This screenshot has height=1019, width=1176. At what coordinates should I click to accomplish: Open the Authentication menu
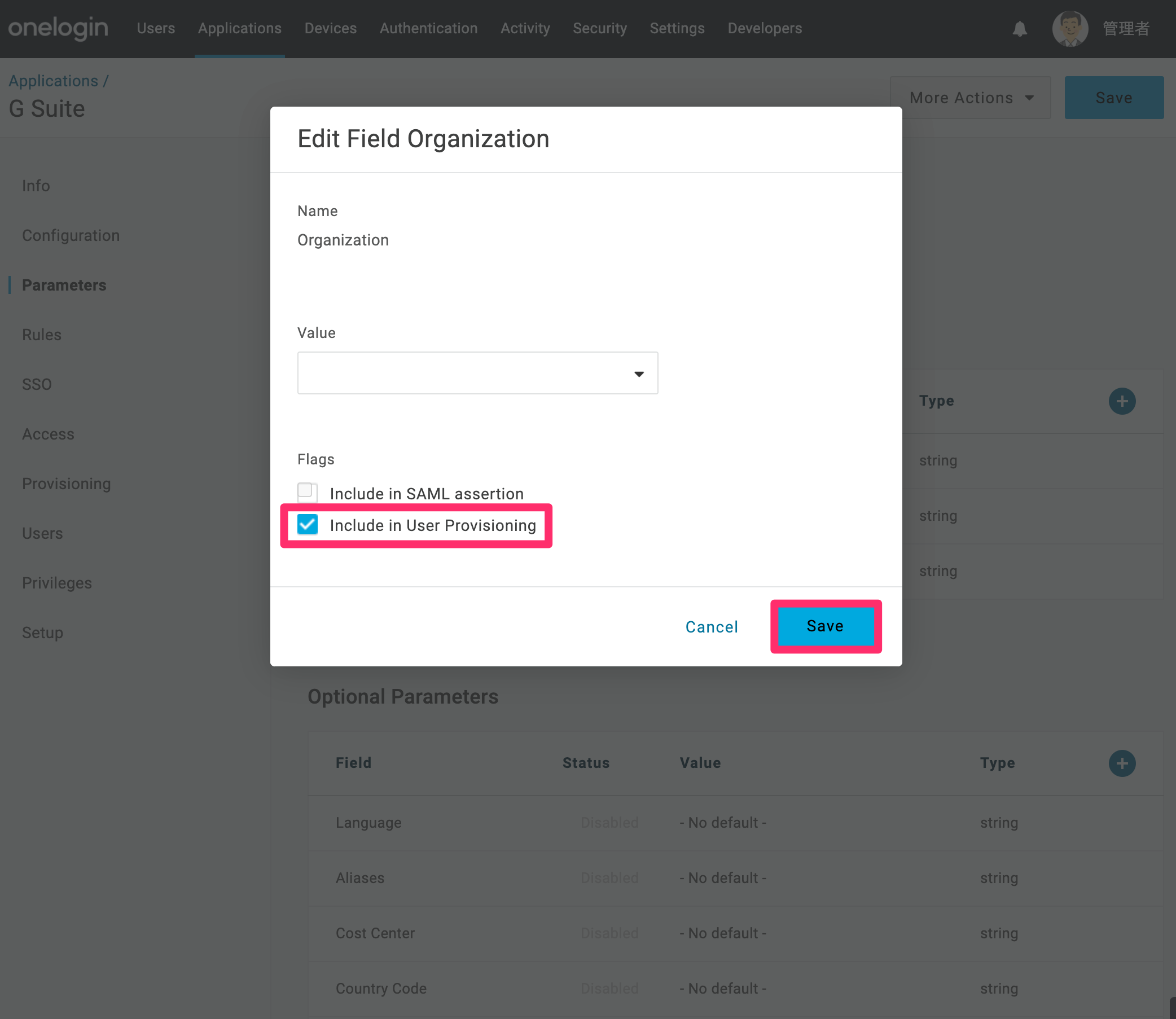coord(428,28)
